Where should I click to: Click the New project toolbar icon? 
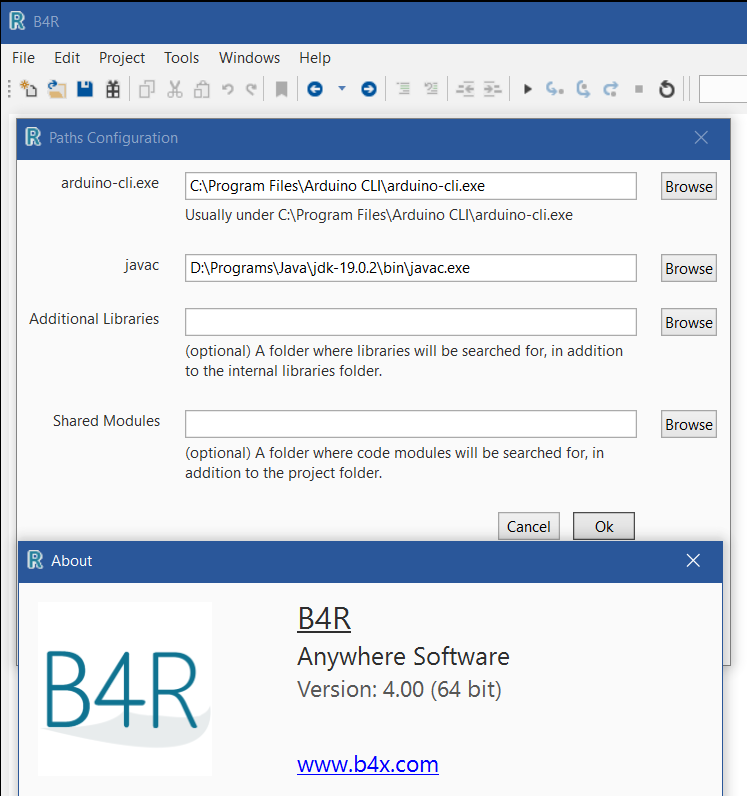tap(28, 89)
